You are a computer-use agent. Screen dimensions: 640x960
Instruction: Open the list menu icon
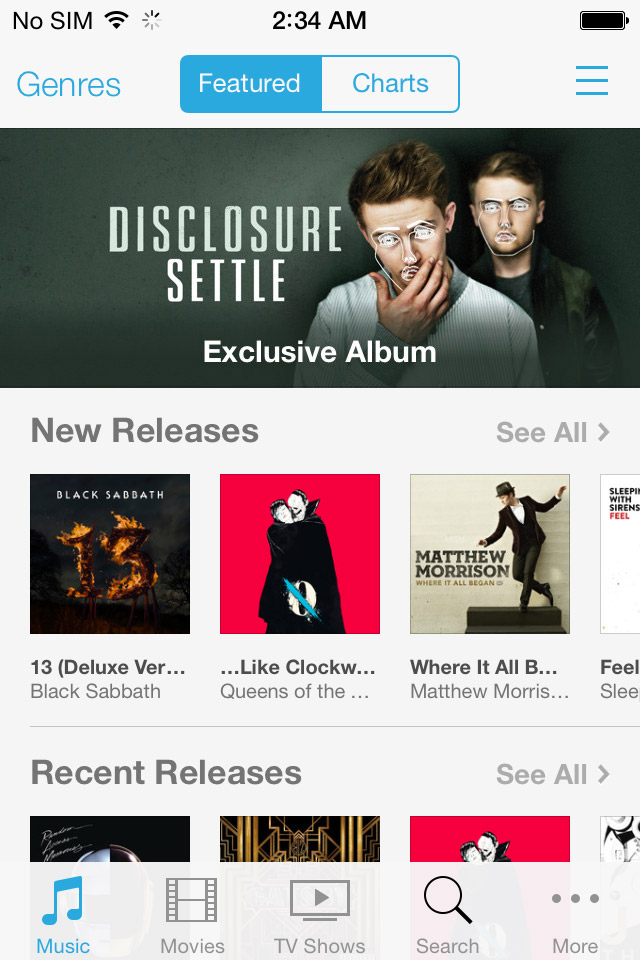[592, 81]
